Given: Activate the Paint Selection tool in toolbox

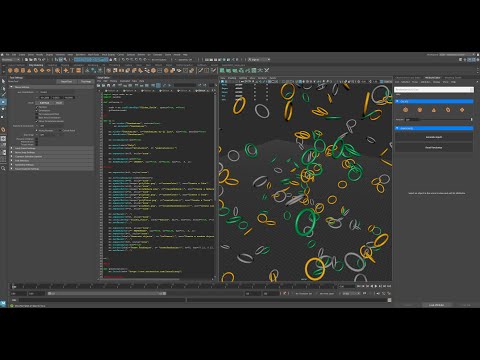Looking at the screenshot, I should pos(3,95).
